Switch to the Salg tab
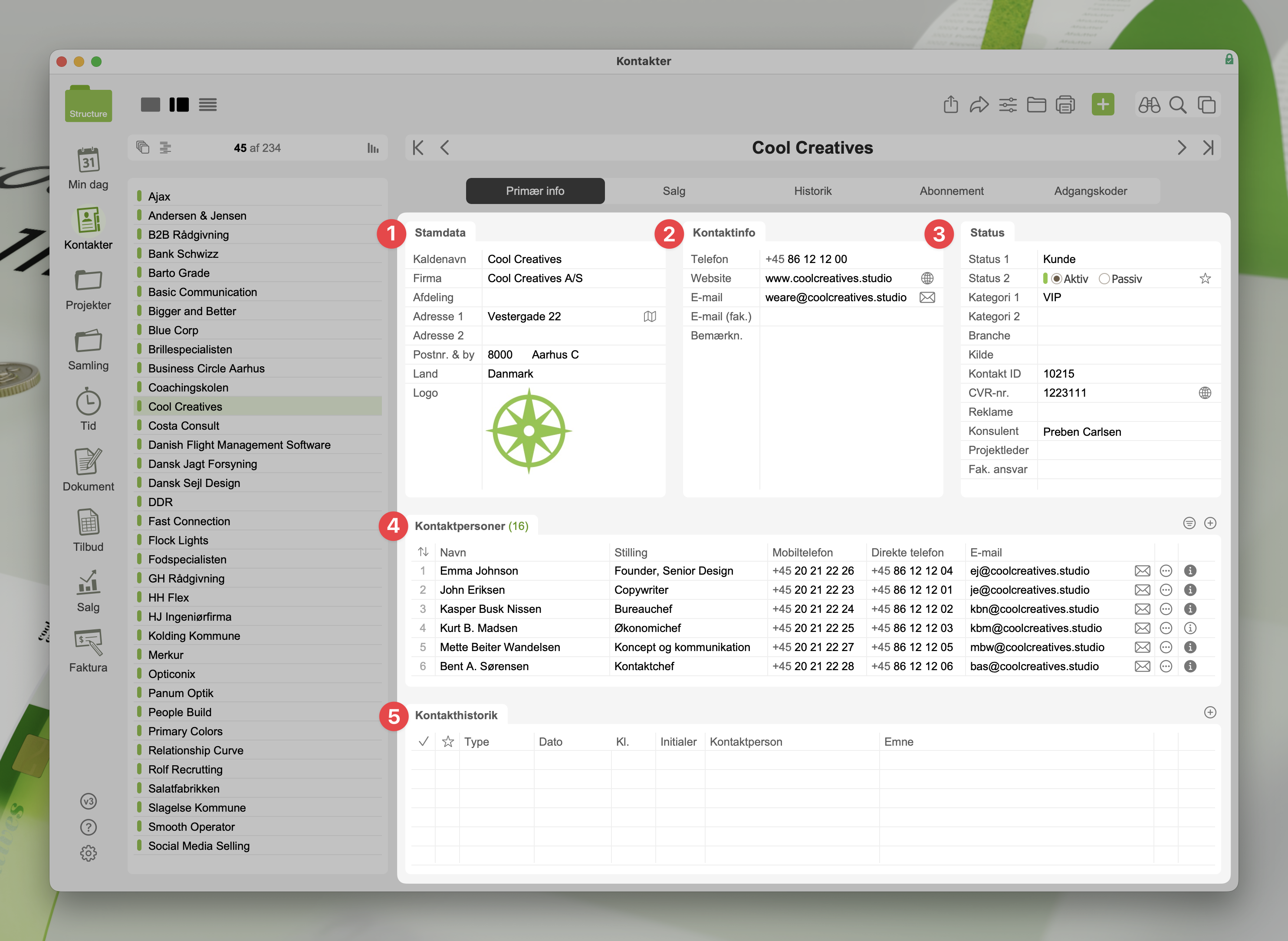 (x=674, y=191)
